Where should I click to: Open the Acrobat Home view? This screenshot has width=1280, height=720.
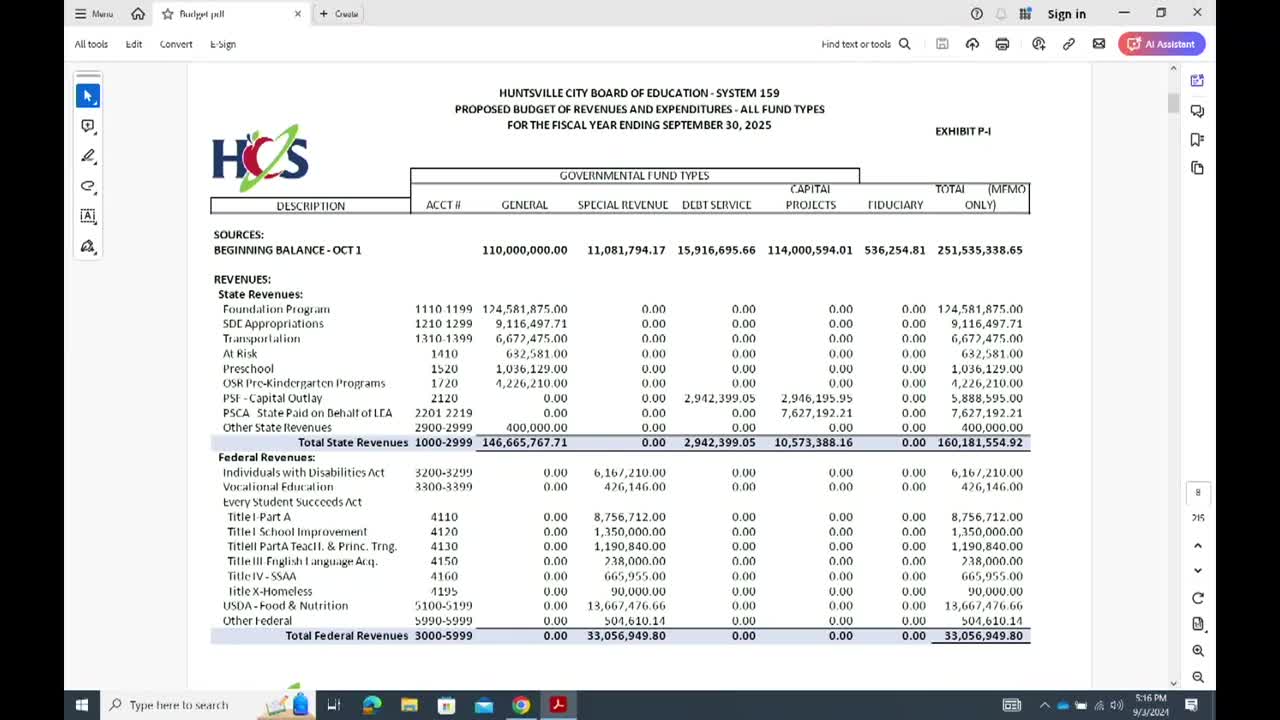tap(138, 14)
